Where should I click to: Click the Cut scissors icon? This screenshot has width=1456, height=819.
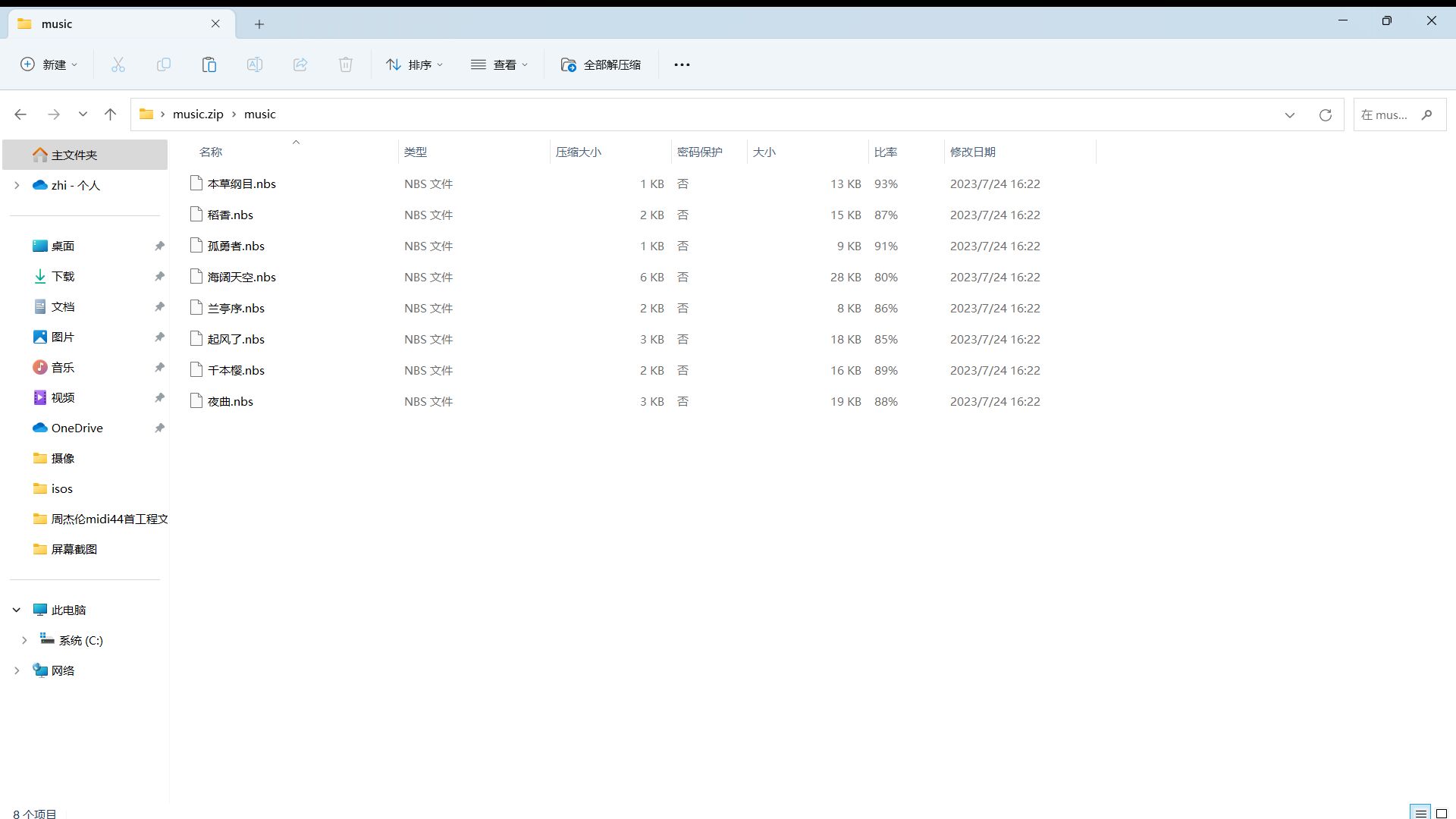pos(118,64)
